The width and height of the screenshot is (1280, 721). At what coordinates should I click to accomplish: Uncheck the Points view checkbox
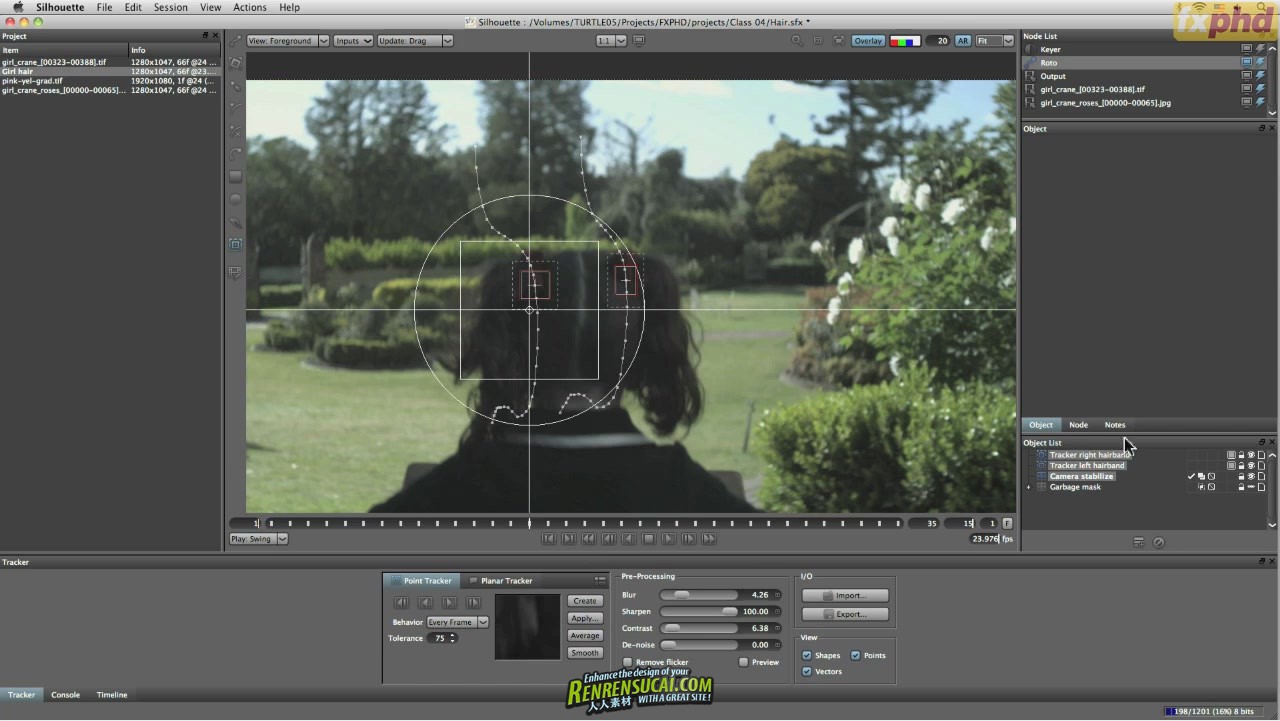[x=855, y=656]
